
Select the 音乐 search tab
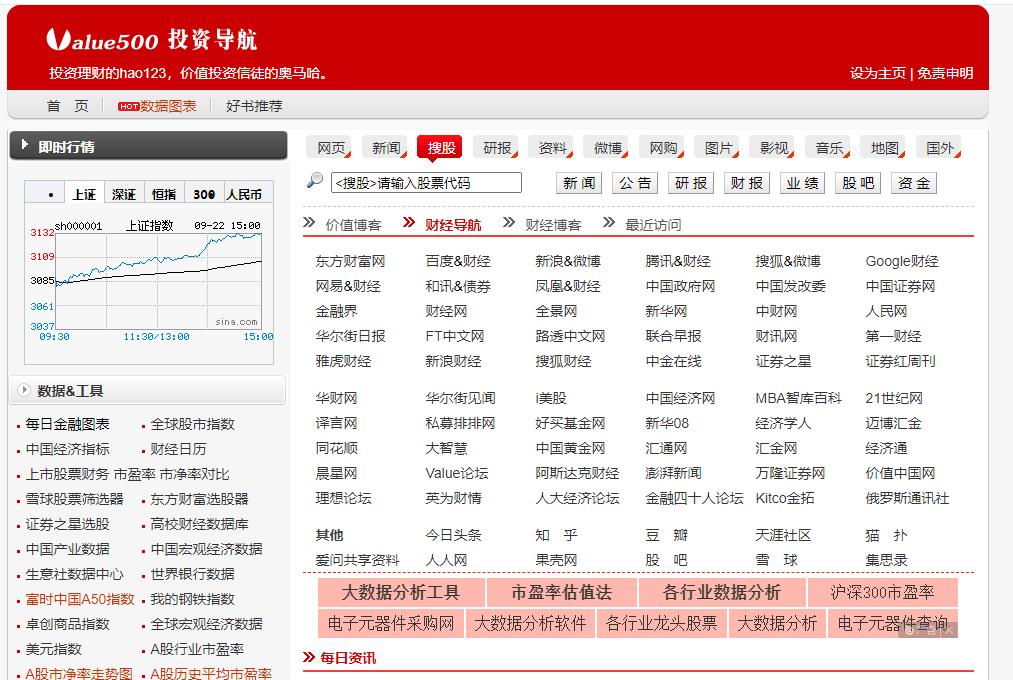pyautogui.click(x=828, y=148)
